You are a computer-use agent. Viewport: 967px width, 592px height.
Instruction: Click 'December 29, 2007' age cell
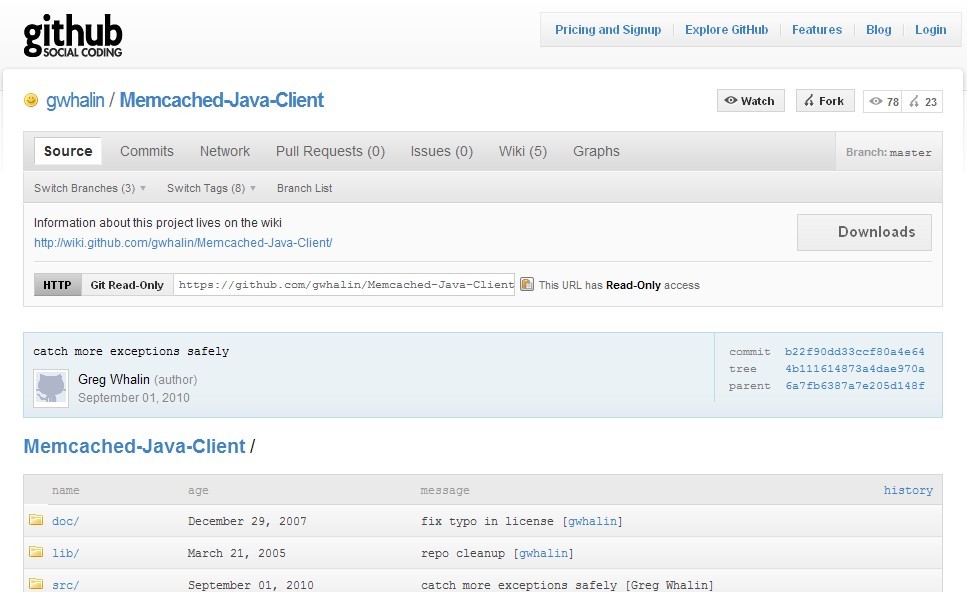point(247,522)
